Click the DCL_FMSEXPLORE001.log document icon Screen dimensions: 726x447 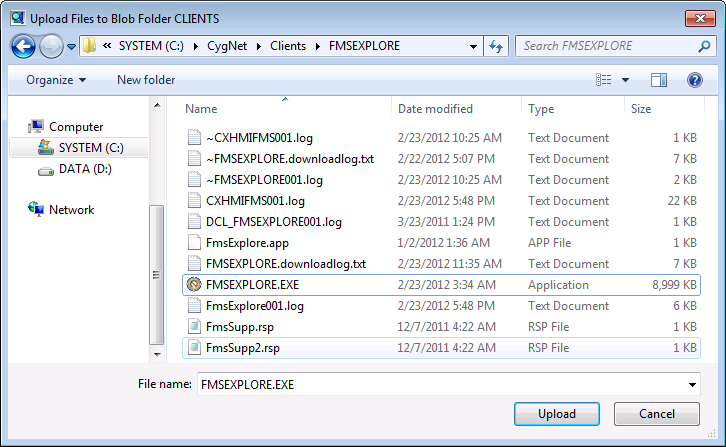(194, 221)
